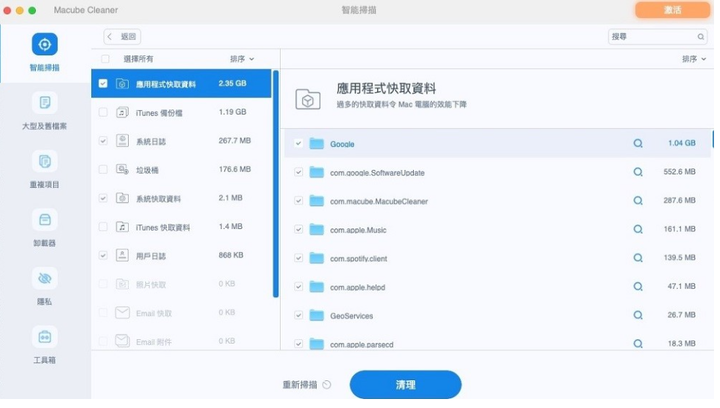Select the Email 快取 category row
720x408 pixels.
[x=181, y=313]
